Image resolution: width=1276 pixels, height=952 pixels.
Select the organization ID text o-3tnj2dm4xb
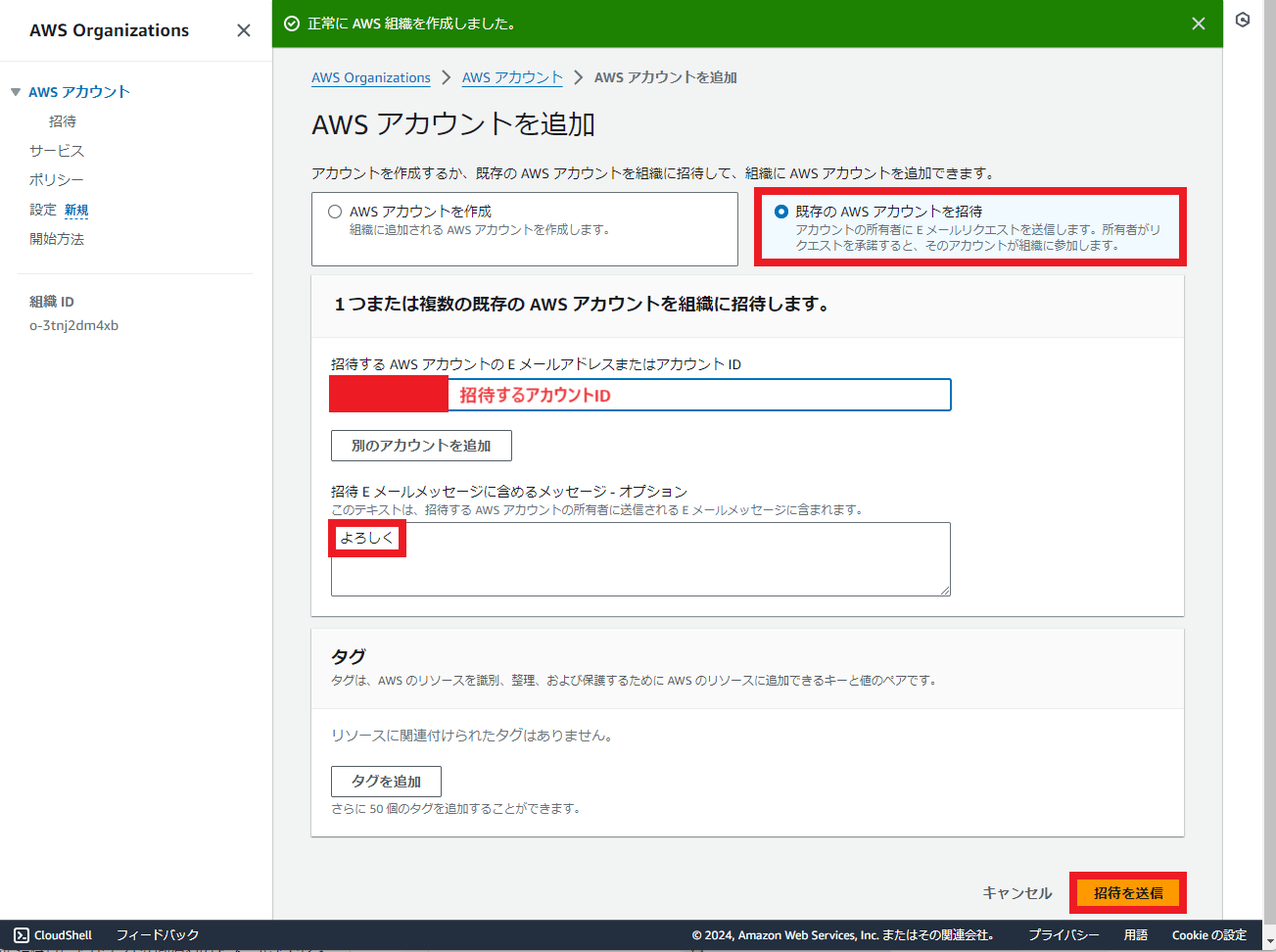(x=74, y=326)
